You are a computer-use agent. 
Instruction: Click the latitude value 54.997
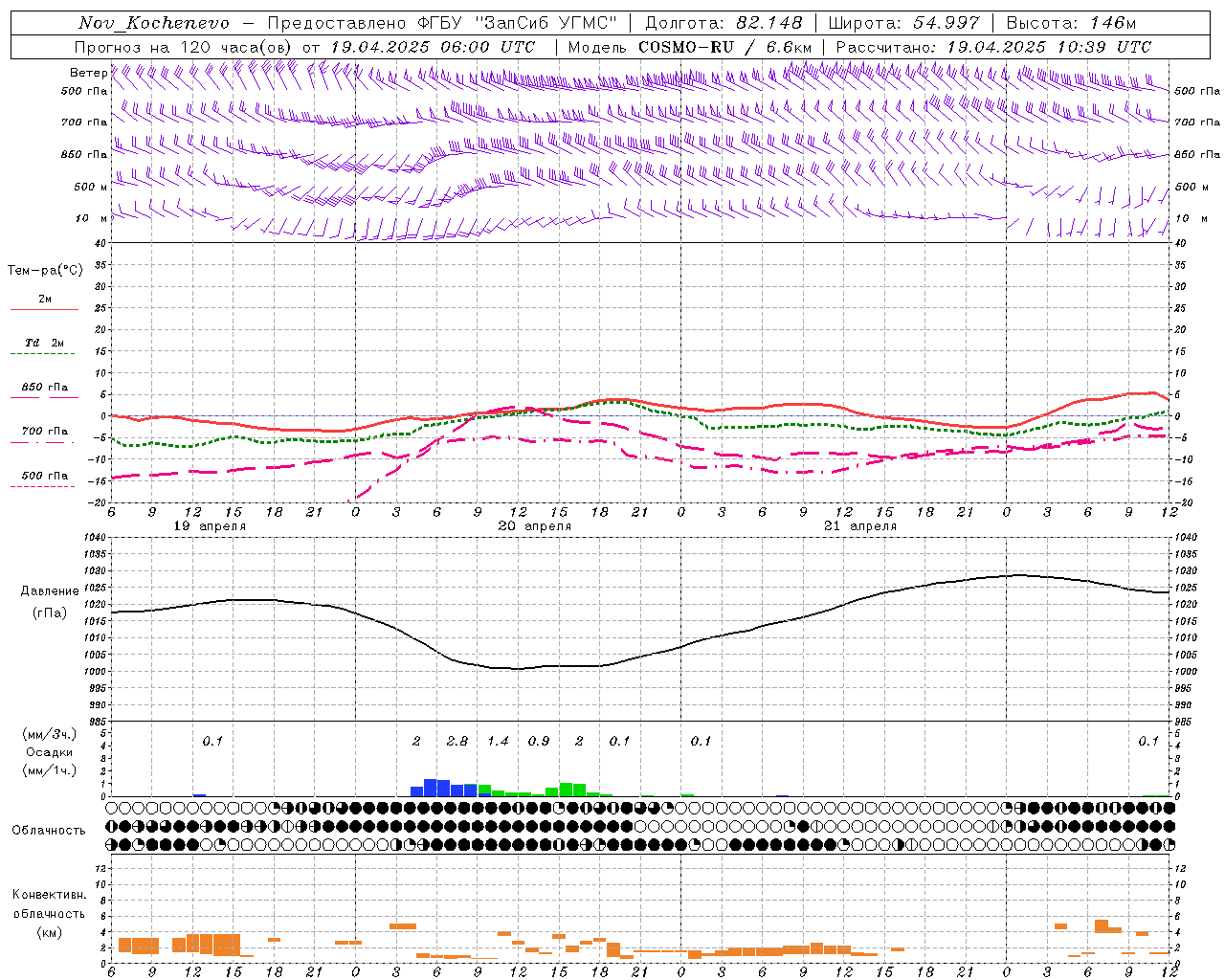tap(947, 23)
